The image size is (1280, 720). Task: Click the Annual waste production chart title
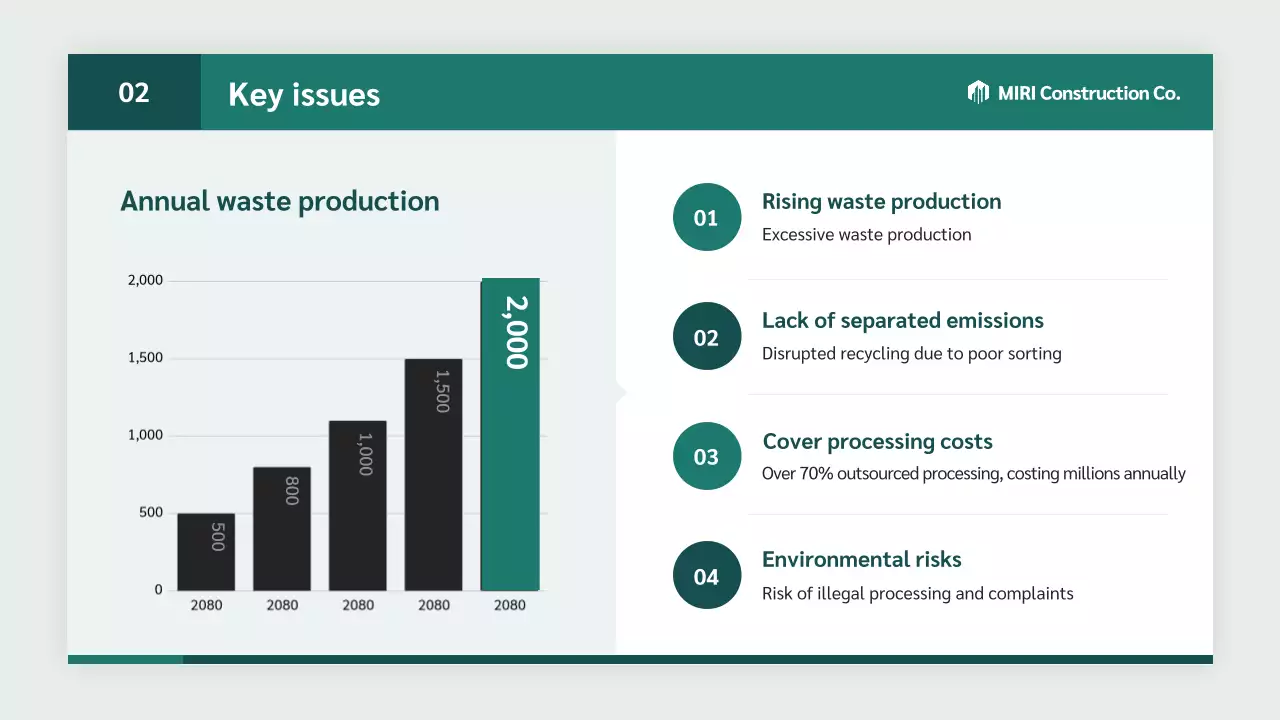coord(280,201)
